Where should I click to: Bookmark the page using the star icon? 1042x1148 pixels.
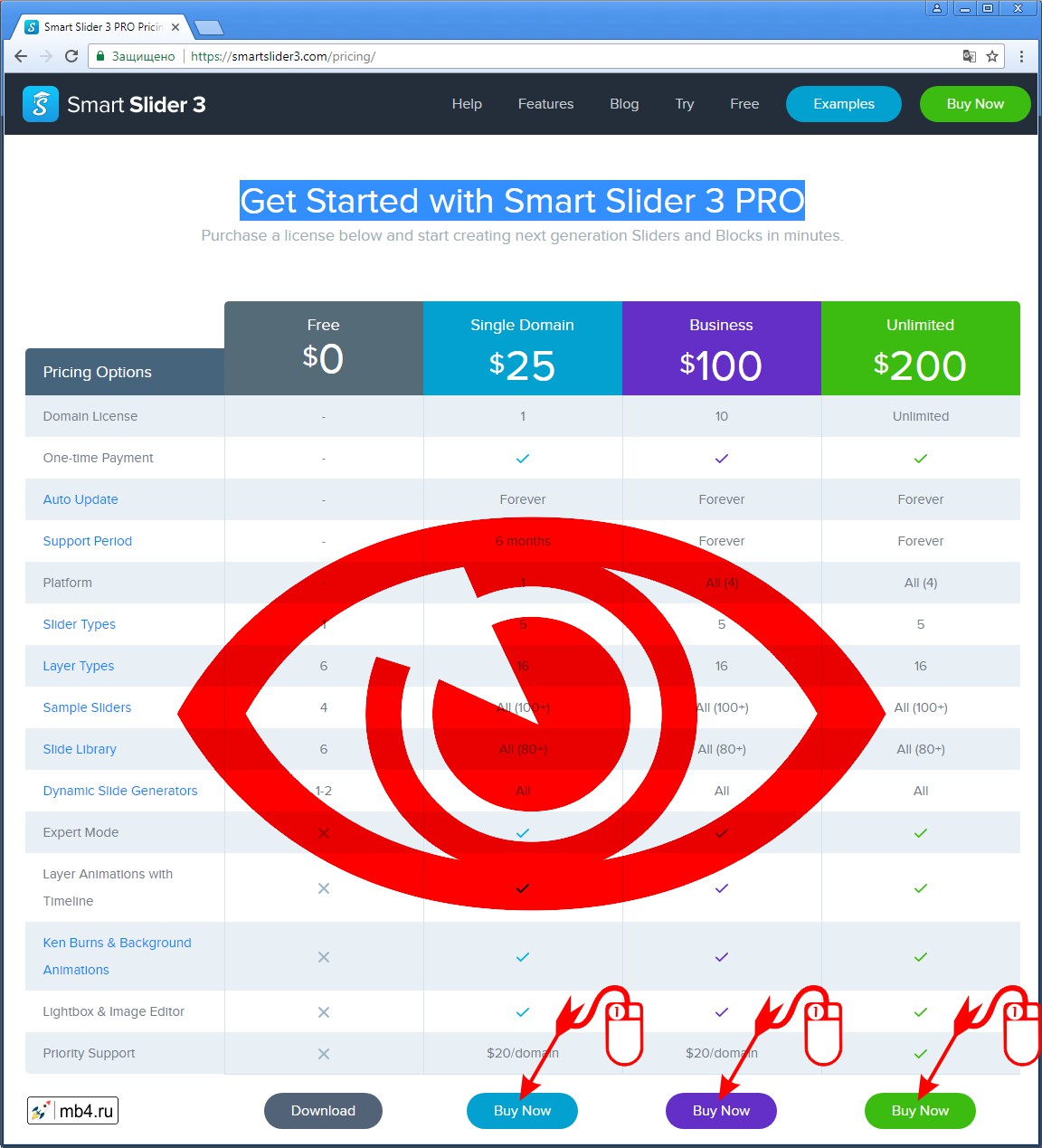(x=990, y=55)
